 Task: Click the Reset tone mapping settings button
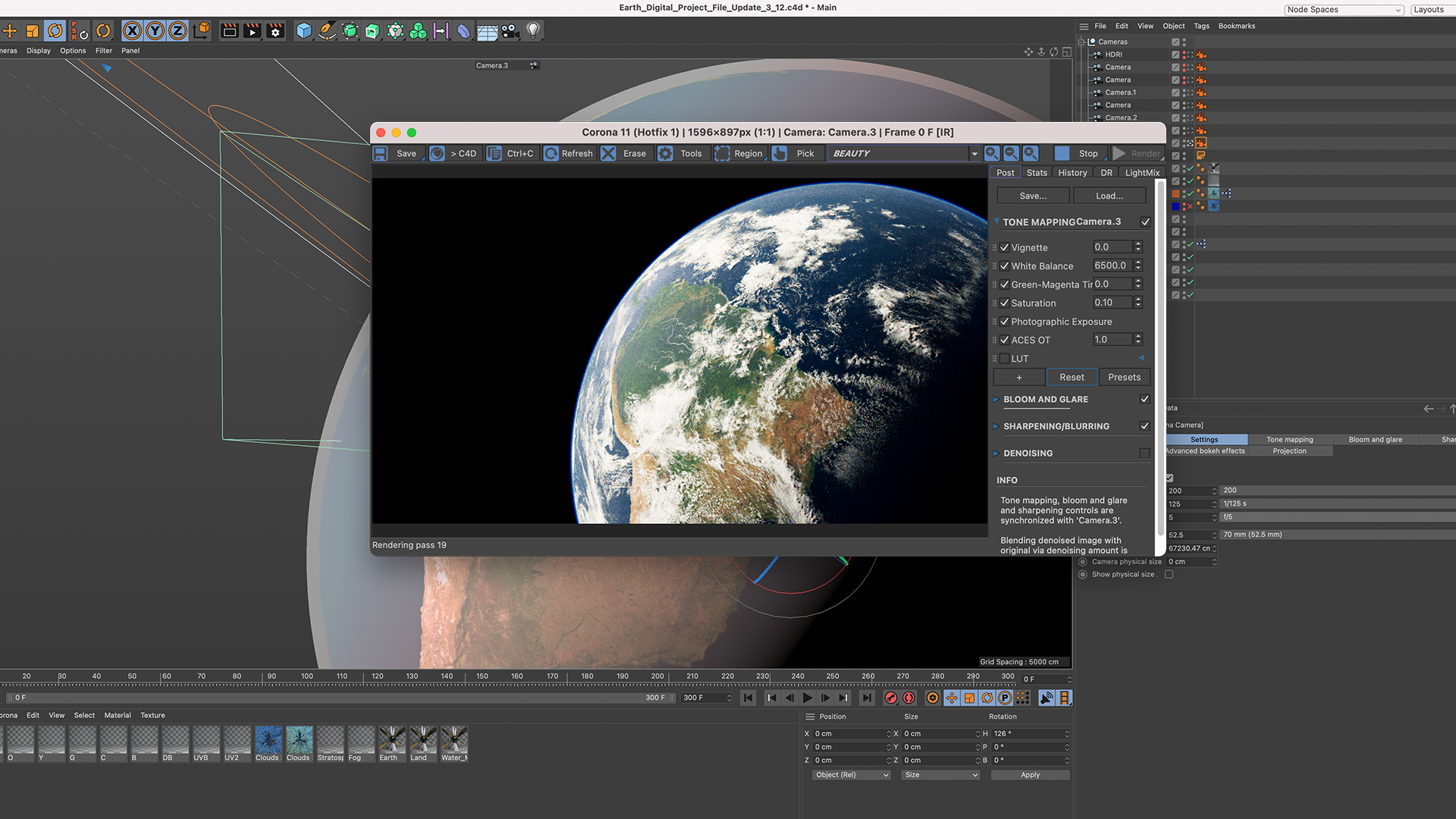[1071, 377]
